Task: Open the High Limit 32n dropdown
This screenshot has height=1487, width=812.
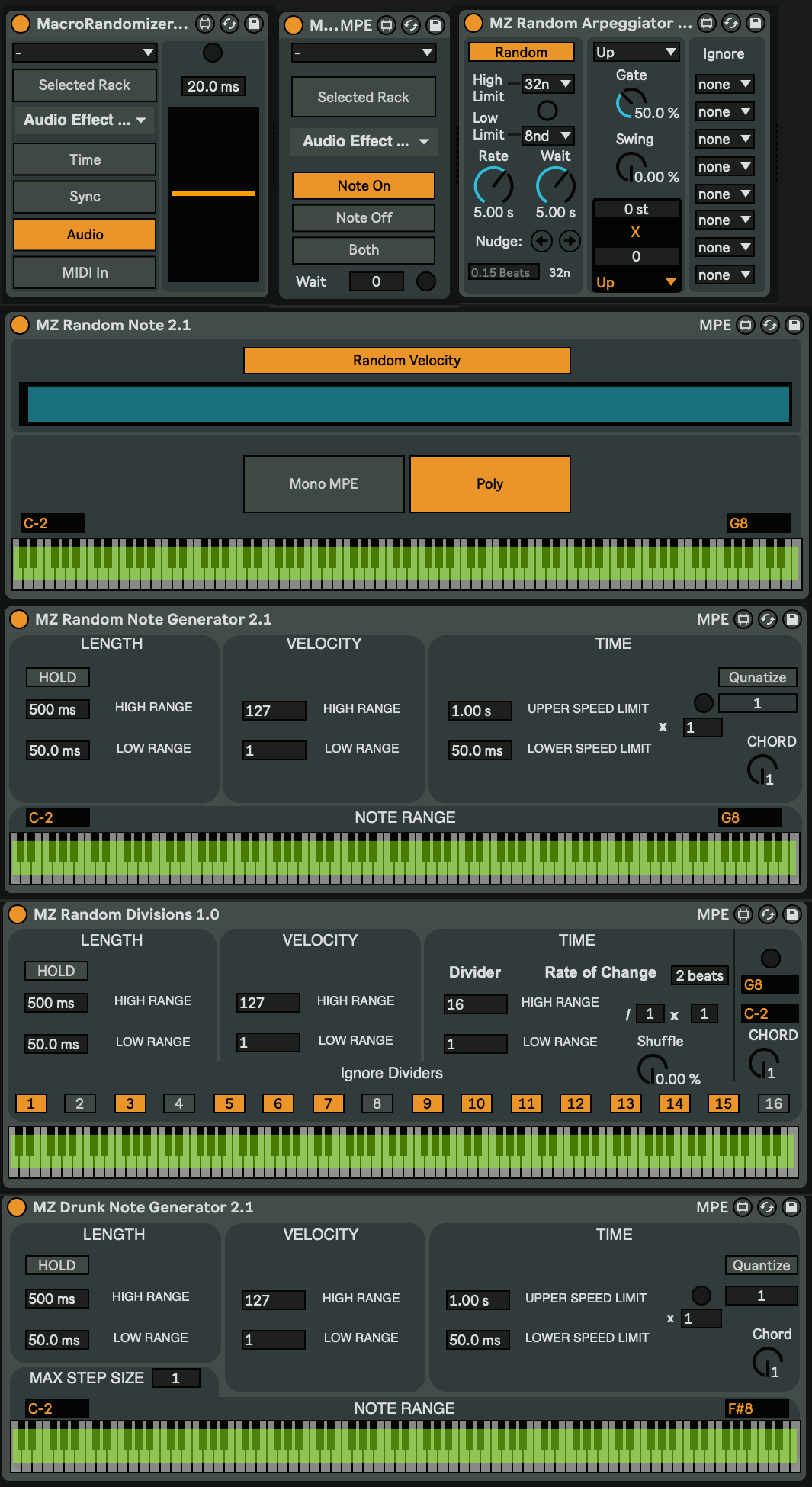Action: click(548, 84)
